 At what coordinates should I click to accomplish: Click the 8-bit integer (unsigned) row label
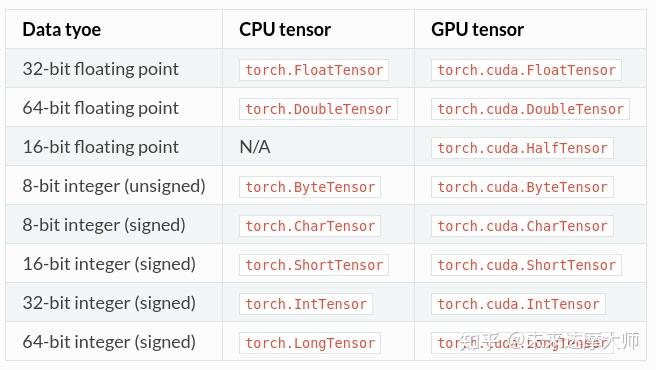point(114,186)
